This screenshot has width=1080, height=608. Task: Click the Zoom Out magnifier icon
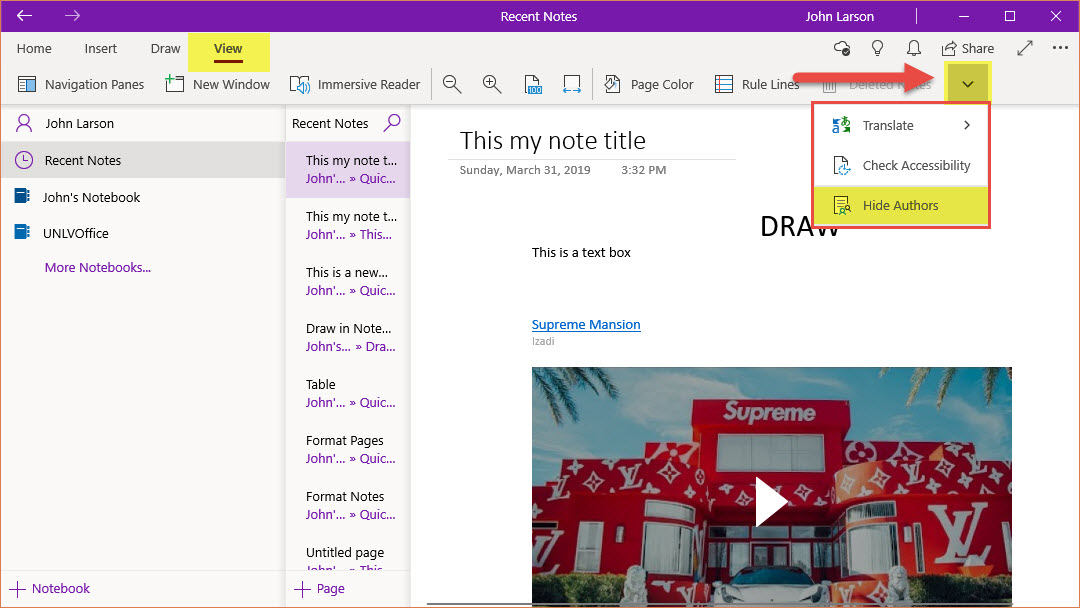click(x=452, y=85)
